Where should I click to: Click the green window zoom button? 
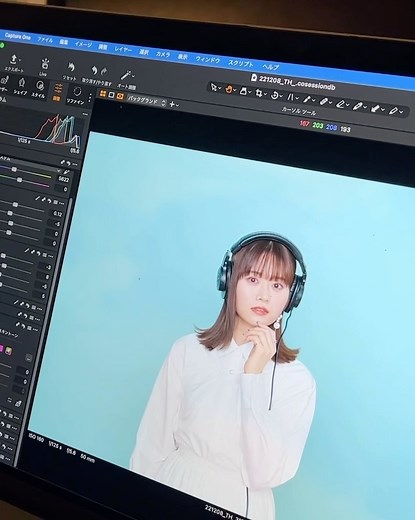pos(2,45)
